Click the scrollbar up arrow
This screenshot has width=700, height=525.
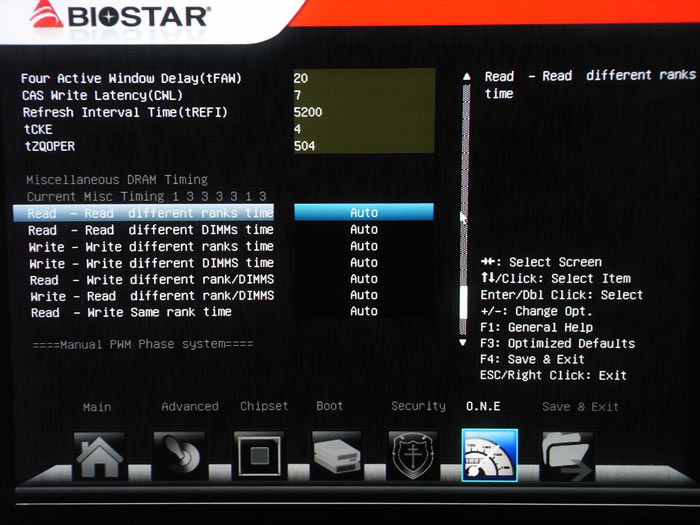pos(462,78)
